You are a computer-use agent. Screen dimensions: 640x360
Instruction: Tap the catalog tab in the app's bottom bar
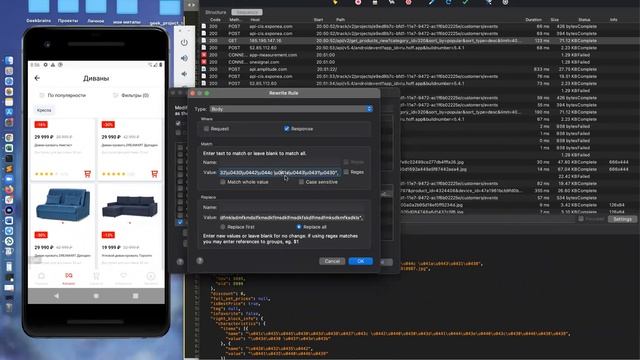(69, 278)
